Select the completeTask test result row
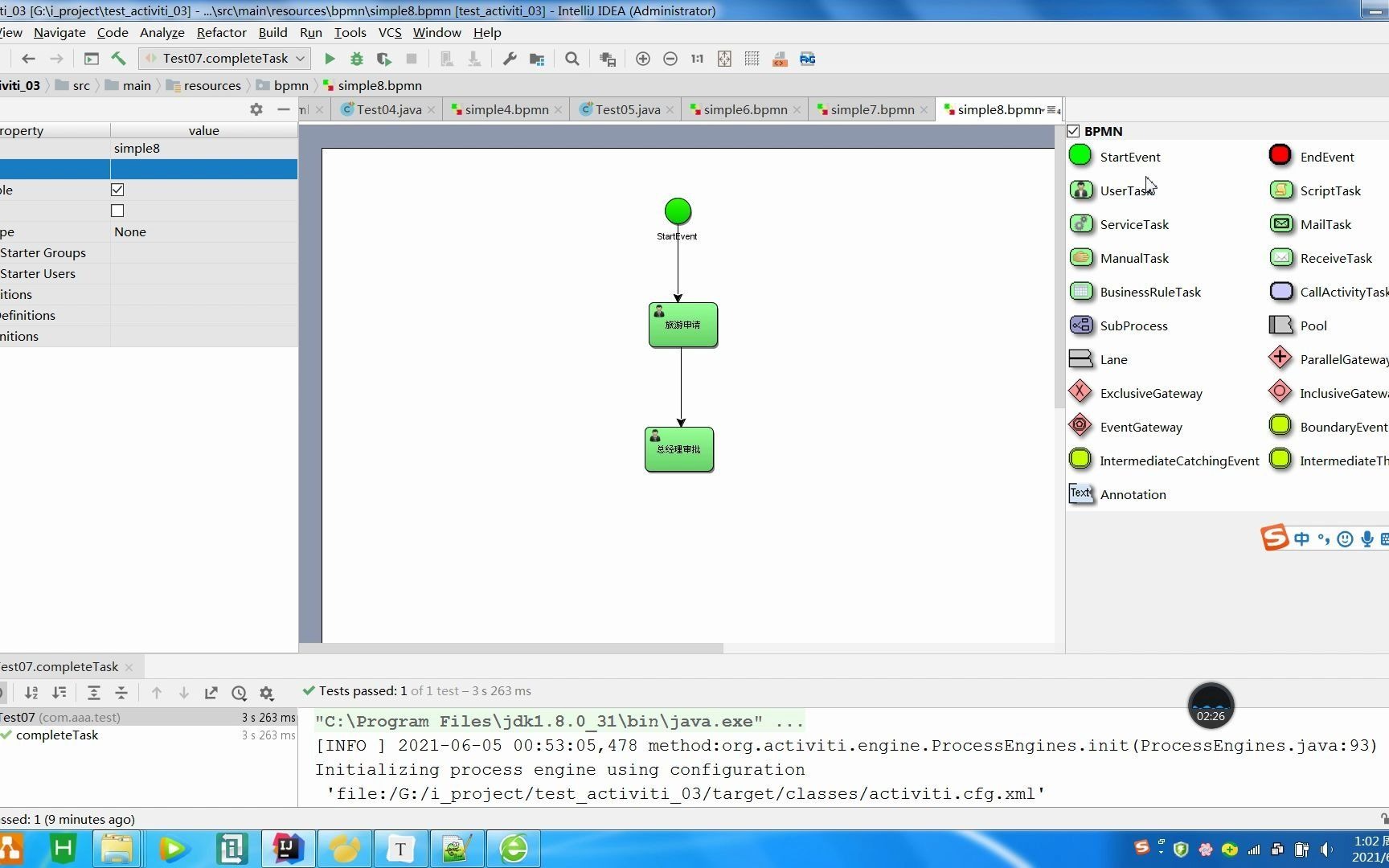The height and width of the screenshot is (868, 1389). 149,735
